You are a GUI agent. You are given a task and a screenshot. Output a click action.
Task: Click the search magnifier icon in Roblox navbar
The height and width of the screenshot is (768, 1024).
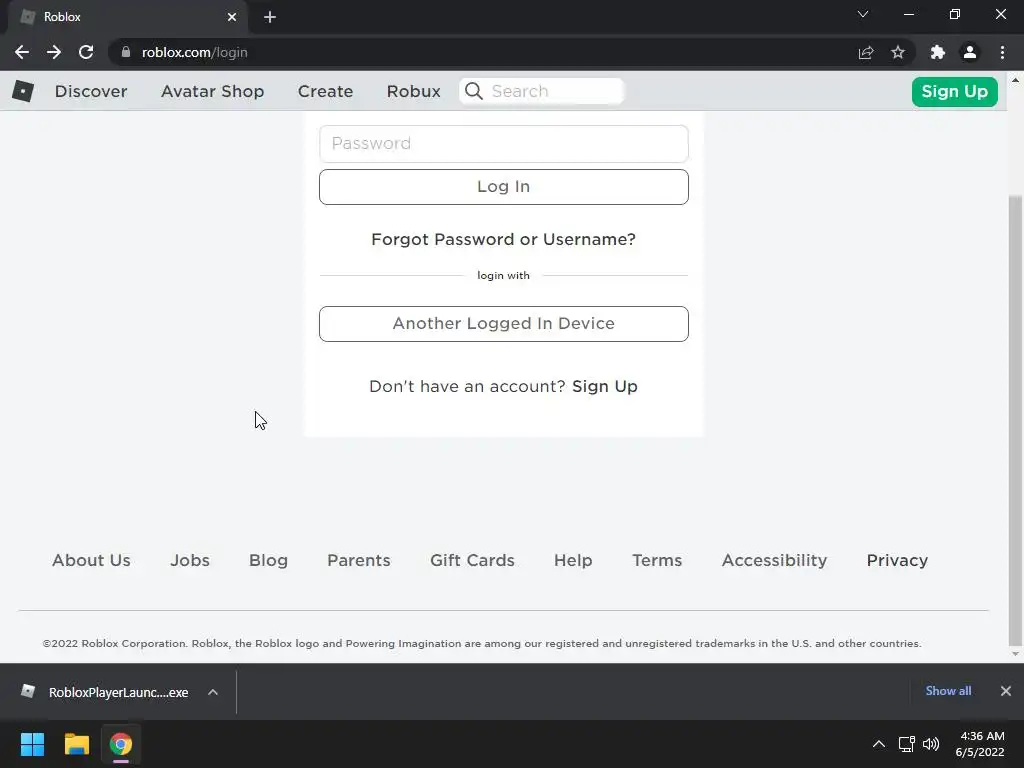(474, 91)
